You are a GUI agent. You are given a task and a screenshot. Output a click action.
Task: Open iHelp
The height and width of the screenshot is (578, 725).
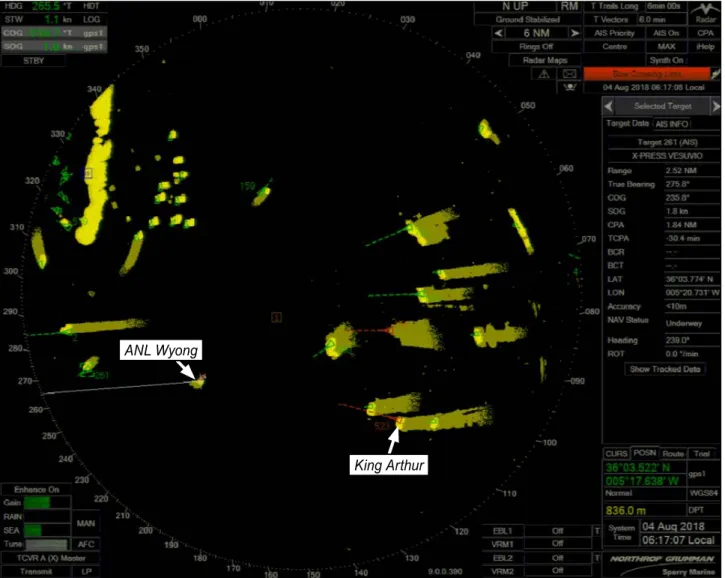[x=705, y=46]
